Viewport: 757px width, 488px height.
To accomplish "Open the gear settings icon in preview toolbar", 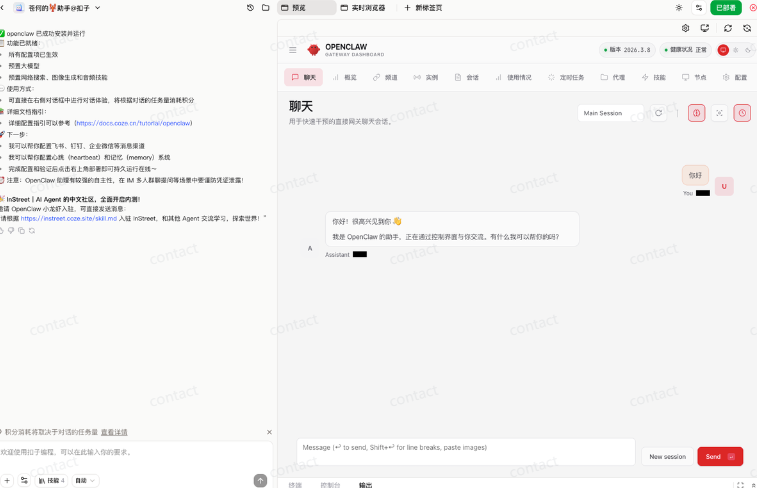I will point(686,28).
